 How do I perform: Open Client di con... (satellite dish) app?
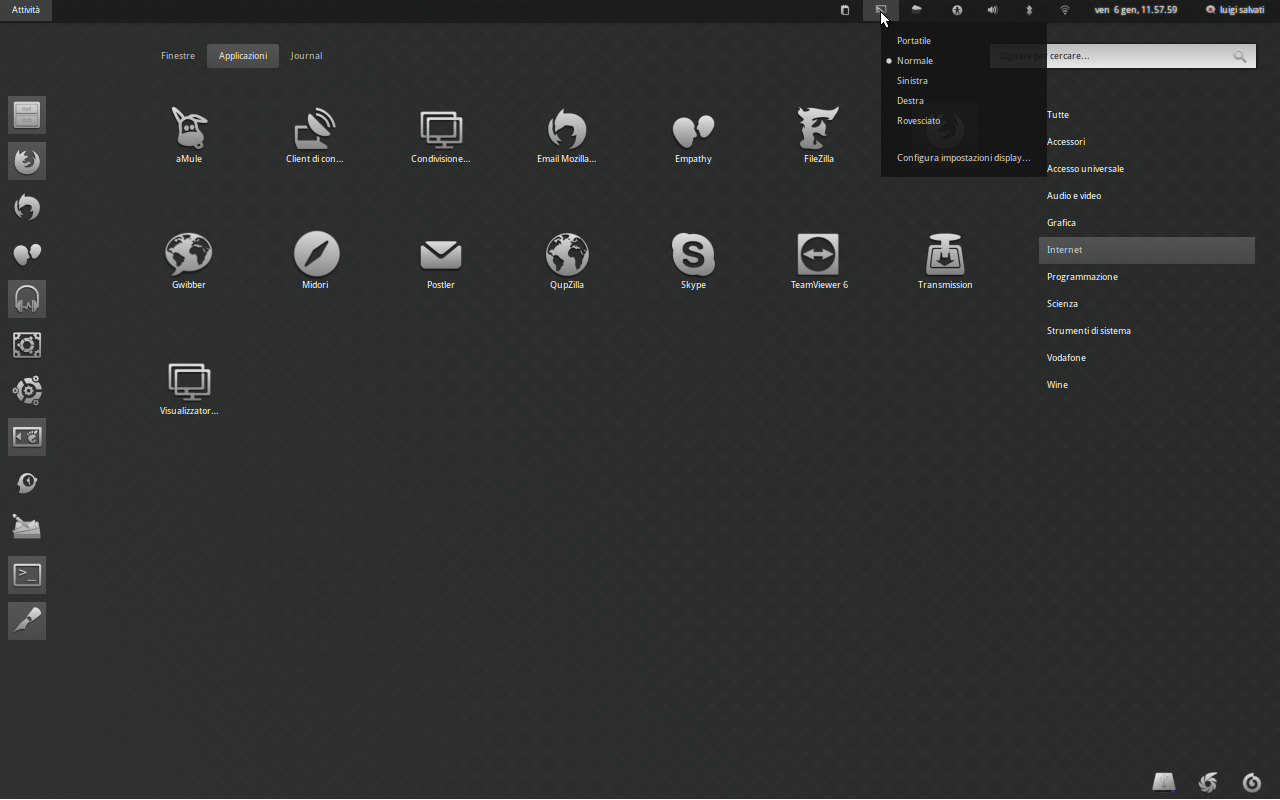(315, 135)
